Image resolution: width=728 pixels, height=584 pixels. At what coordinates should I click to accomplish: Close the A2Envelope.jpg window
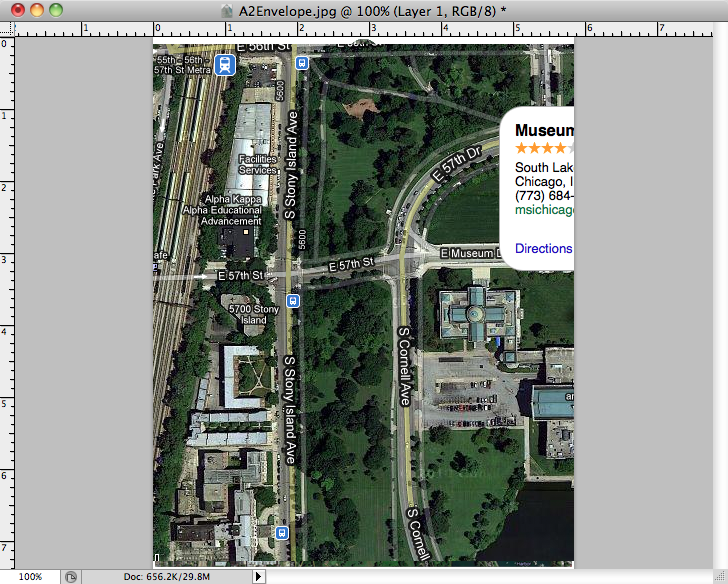pyautogui.click(x=18, y=10)
